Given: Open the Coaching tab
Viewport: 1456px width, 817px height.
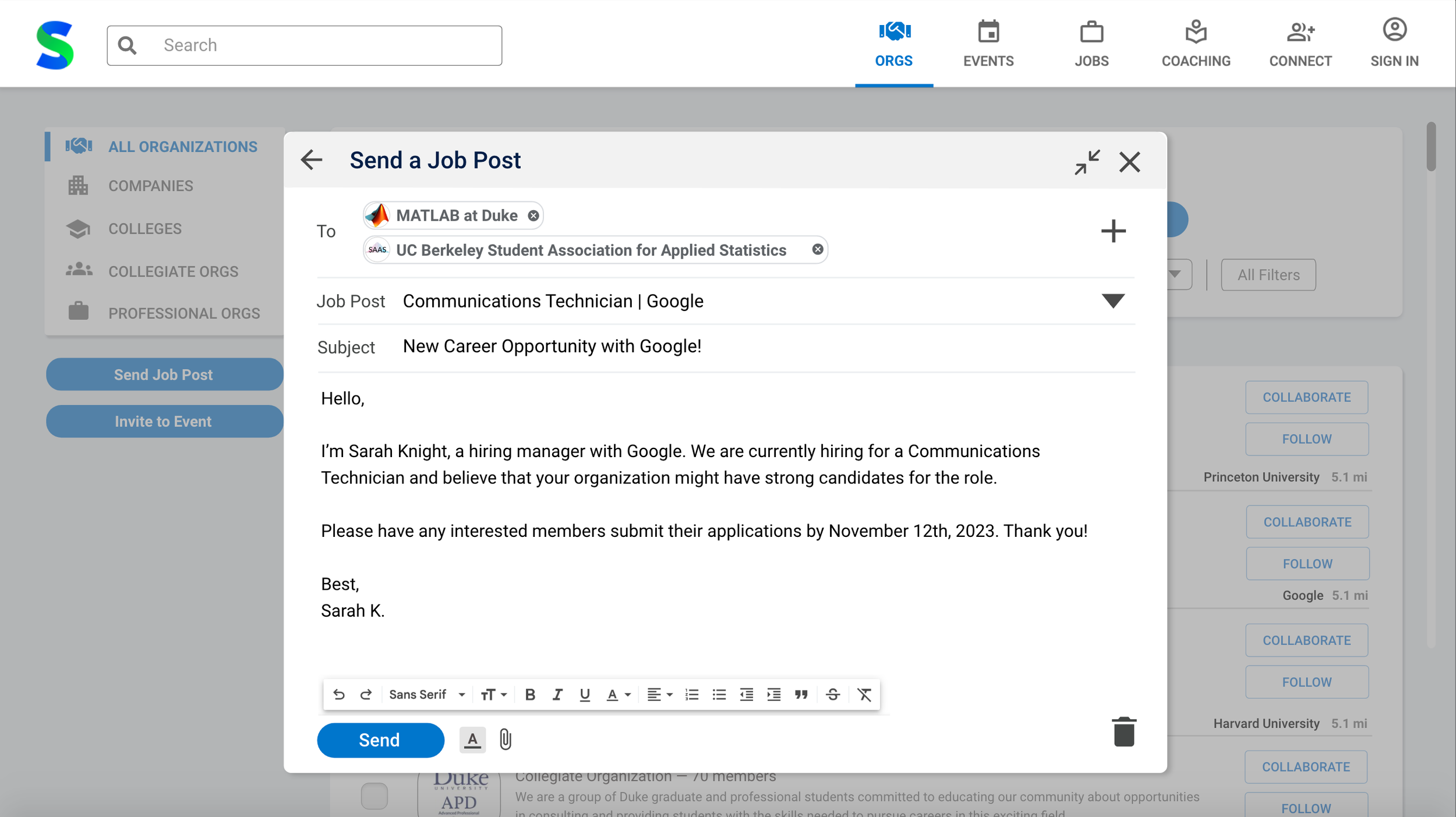Looking at the screenshot, I should [1196, 44].
